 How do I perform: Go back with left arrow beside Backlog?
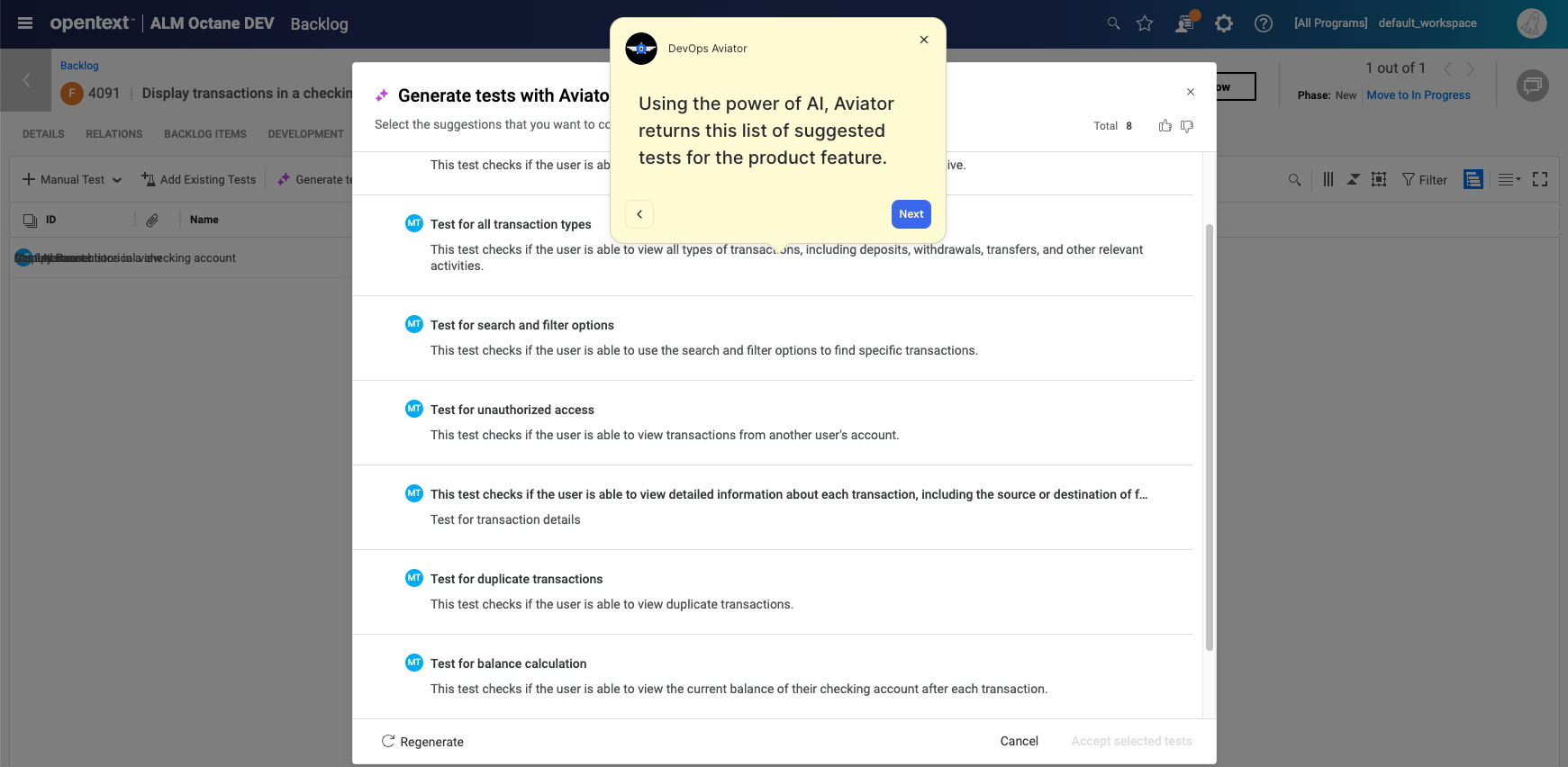(x=26, y=80)
